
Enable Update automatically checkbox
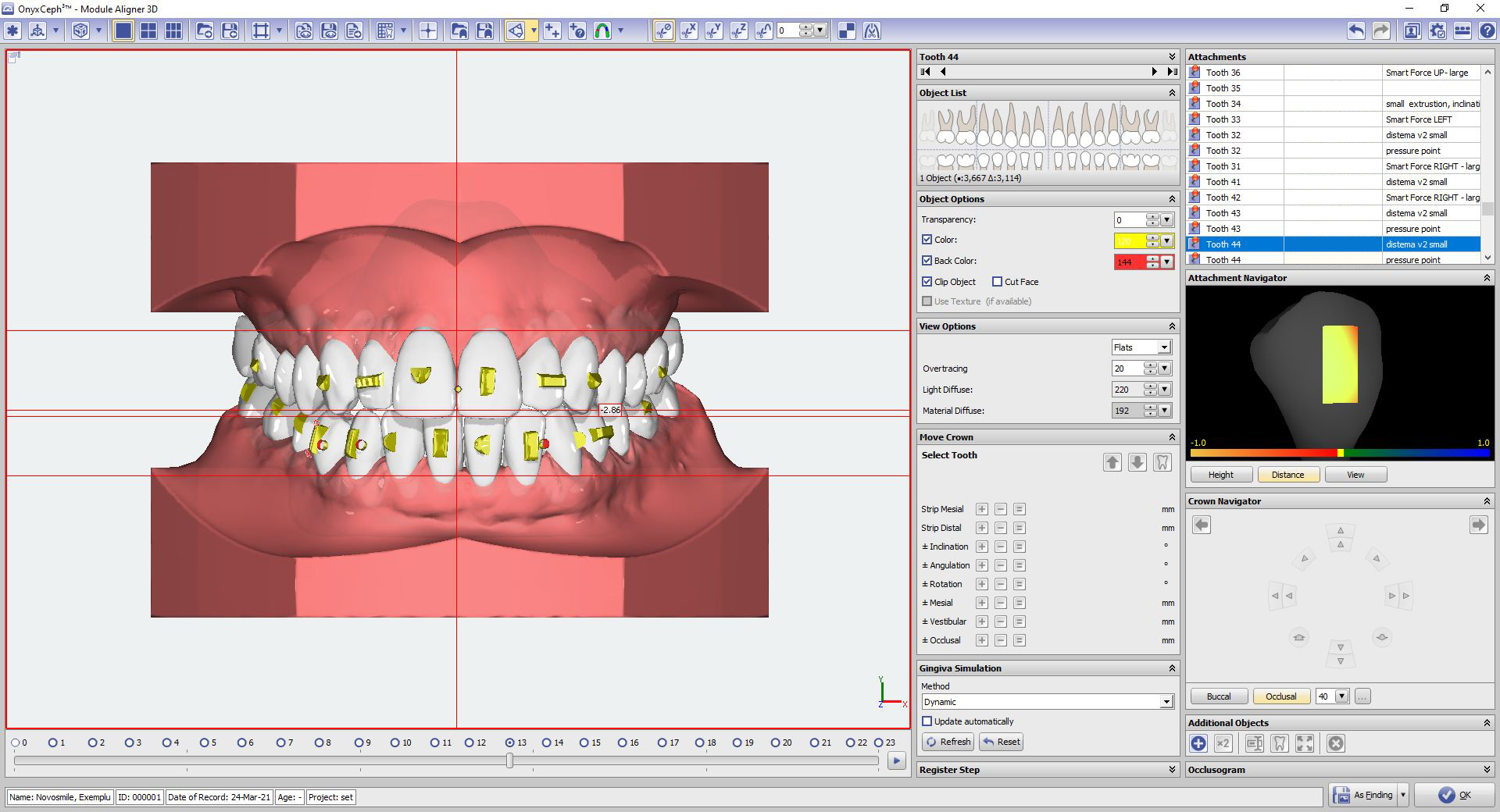927,721
